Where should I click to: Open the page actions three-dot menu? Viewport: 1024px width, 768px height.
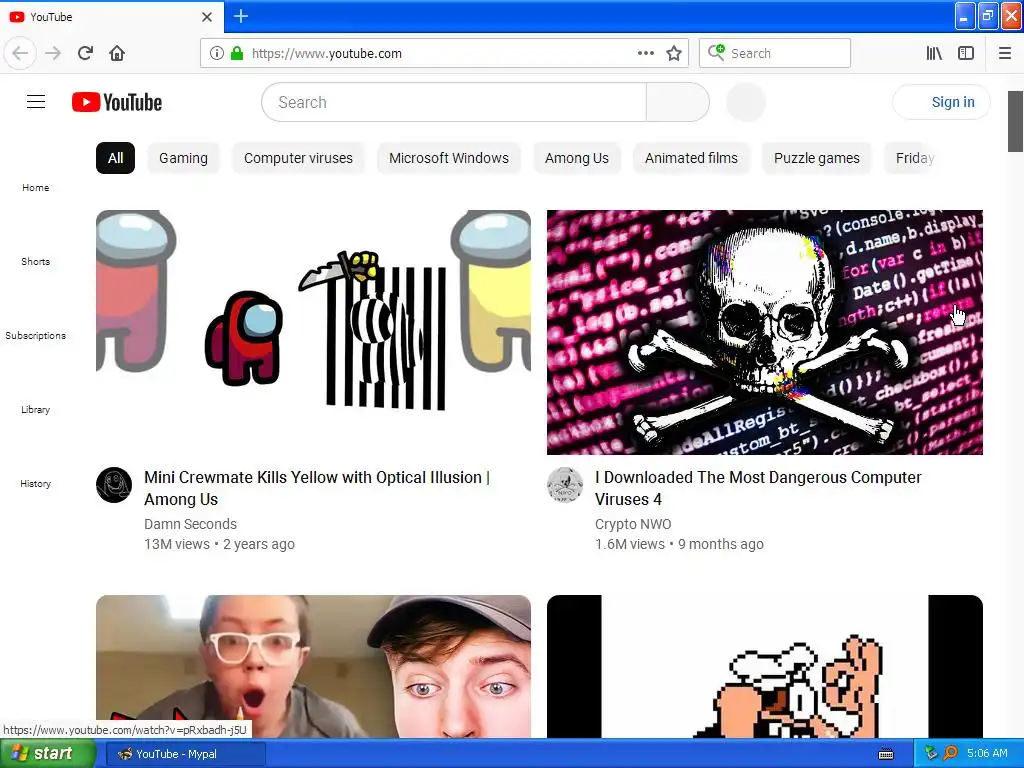645,54
